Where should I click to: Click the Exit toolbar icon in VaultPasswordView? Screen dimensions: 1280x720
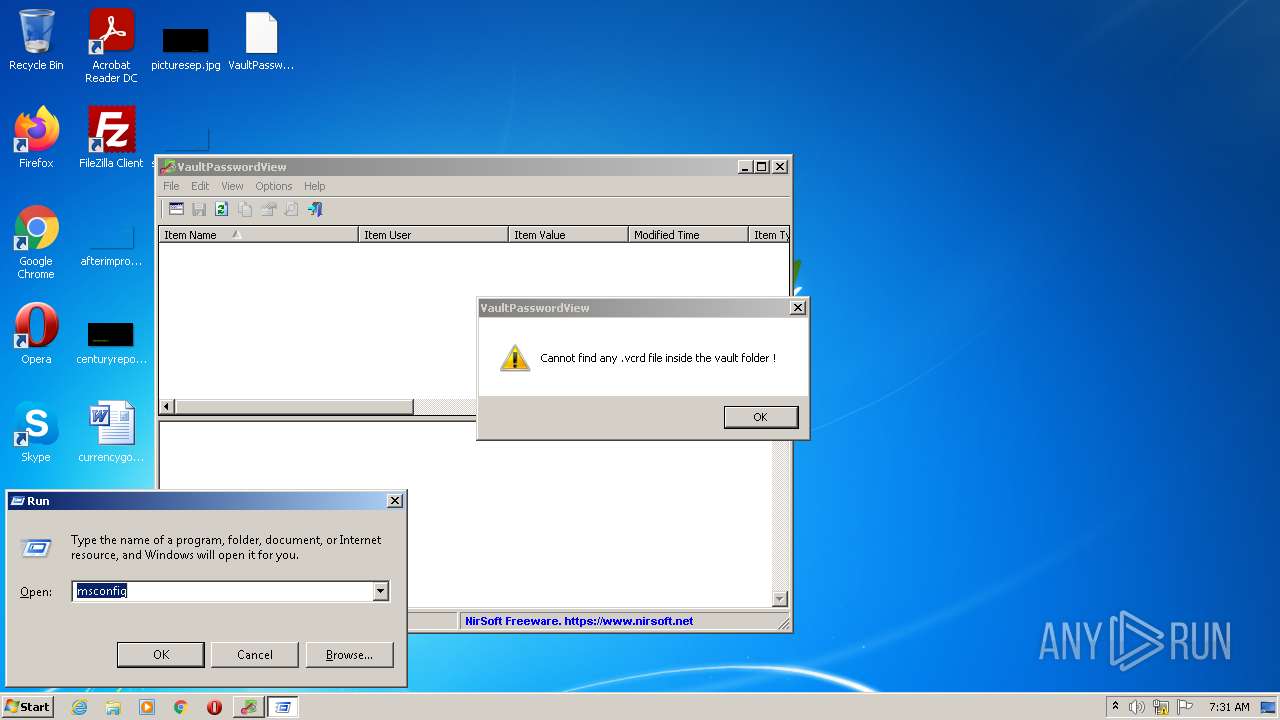[x=315, y=209]
